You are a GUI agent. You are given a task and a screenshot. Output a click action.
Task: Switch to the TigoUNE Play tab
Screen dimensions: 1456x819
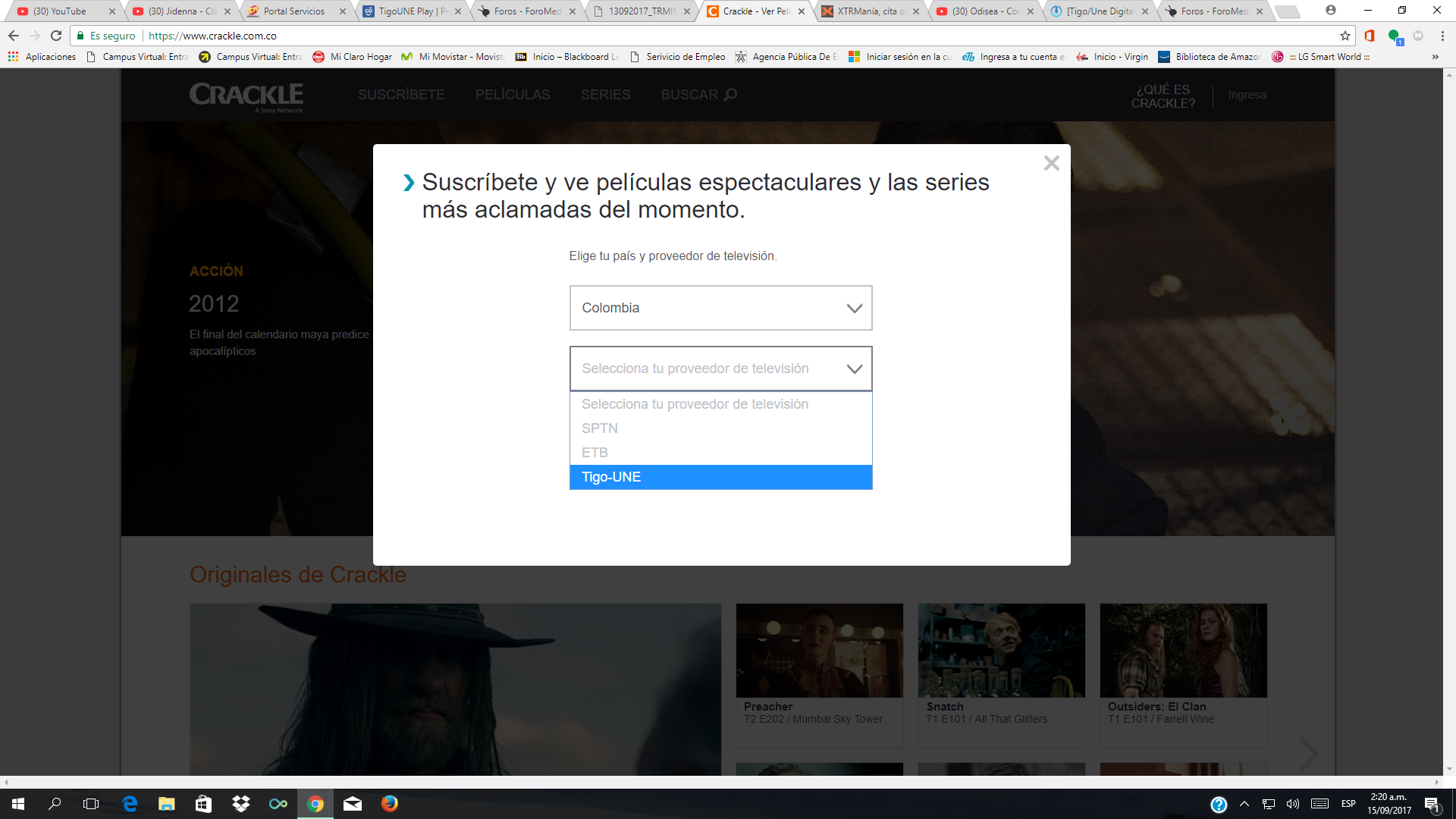pyautogui.click(x=409, y=11)
